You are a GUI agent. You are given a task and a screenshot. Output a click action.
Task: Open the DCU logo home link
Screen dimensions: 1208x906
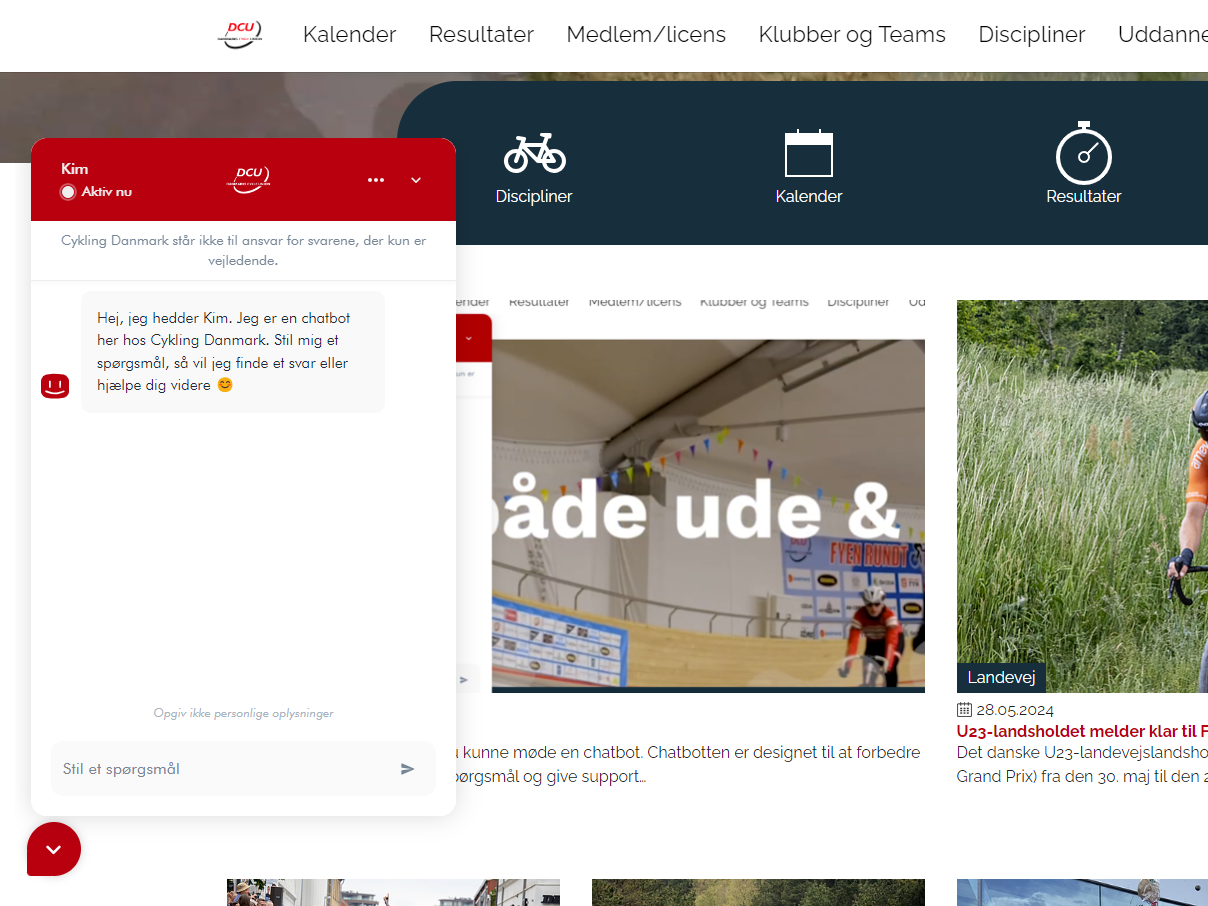click(x=240, y=35)
